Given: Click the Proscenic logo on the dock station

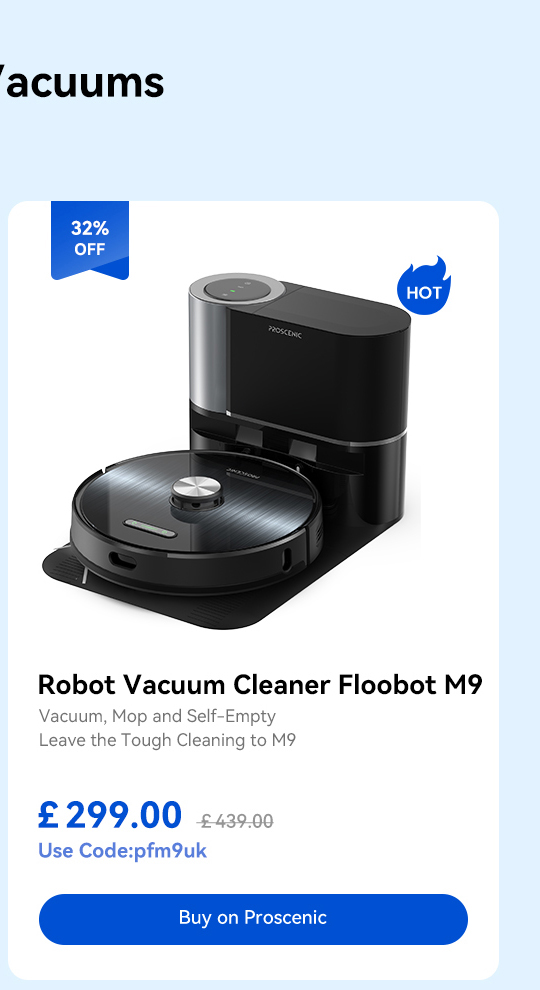Looking at the screenshot, I should point(285,332).
